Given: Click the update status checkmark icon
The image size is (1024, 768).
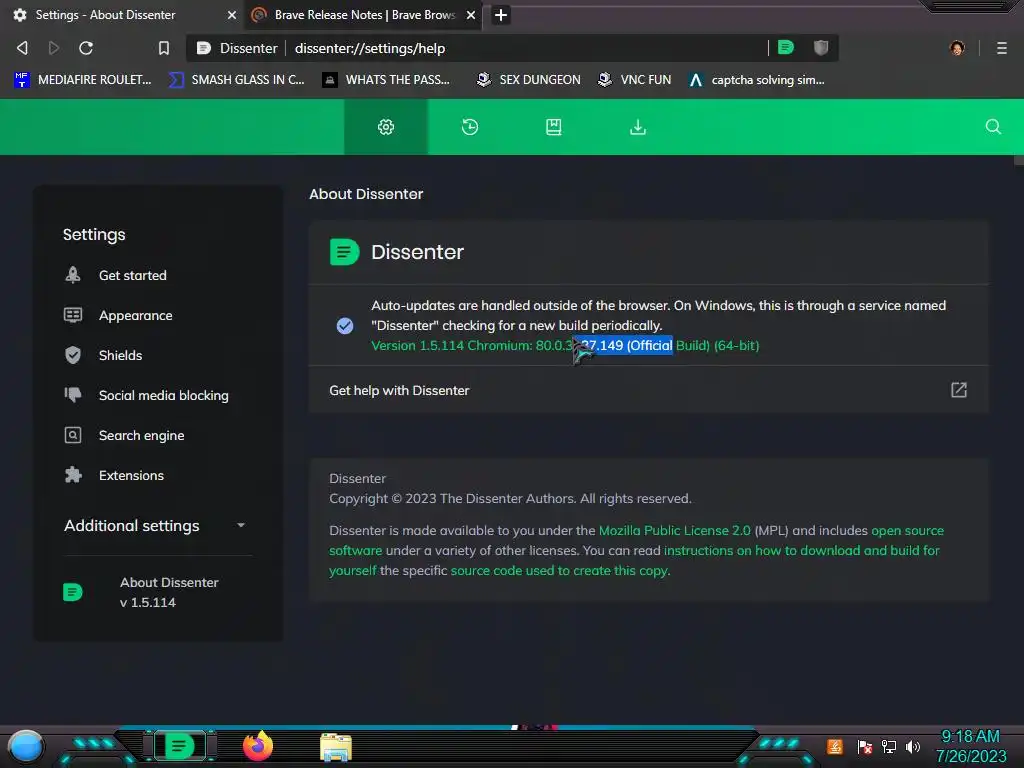Looking at the screenshot, I should [345, 325].
